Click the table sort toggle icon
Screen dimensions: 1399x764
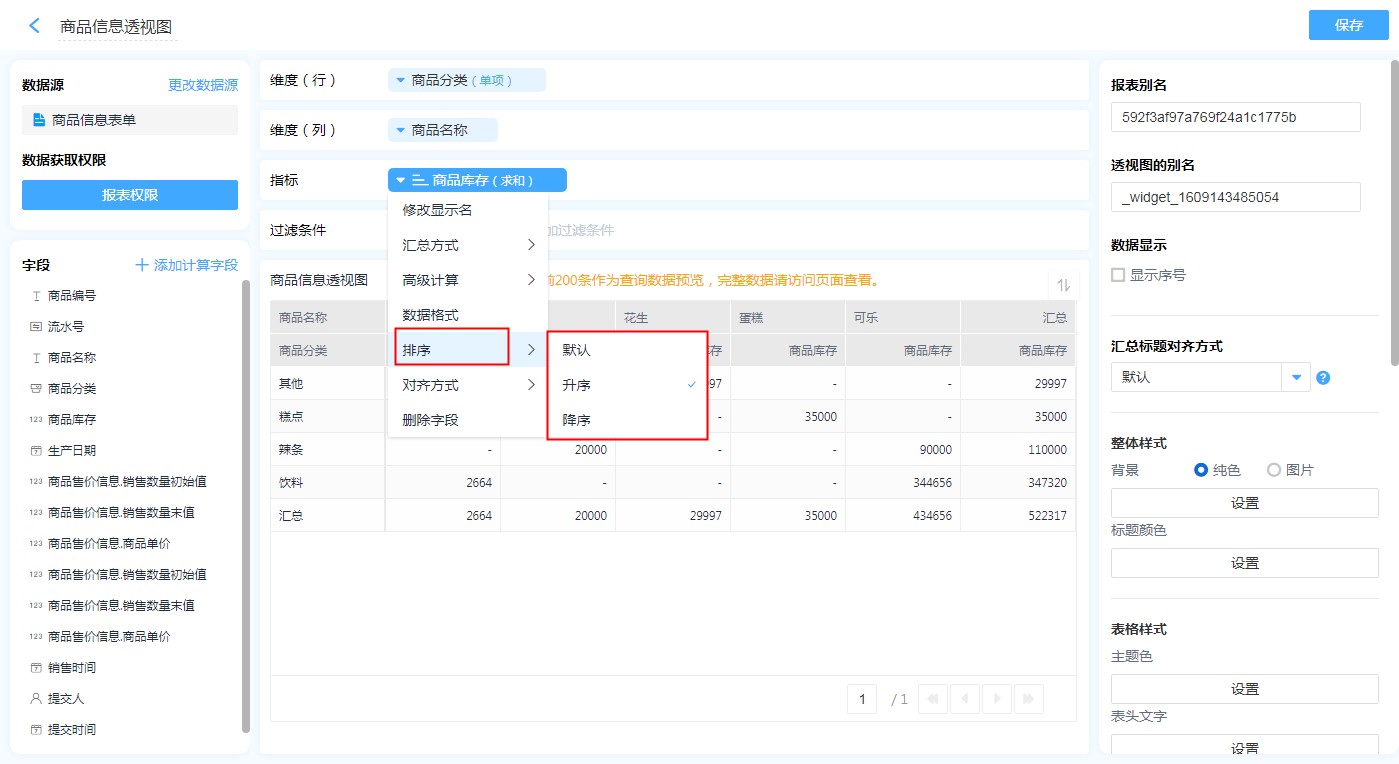[1063, 285]
